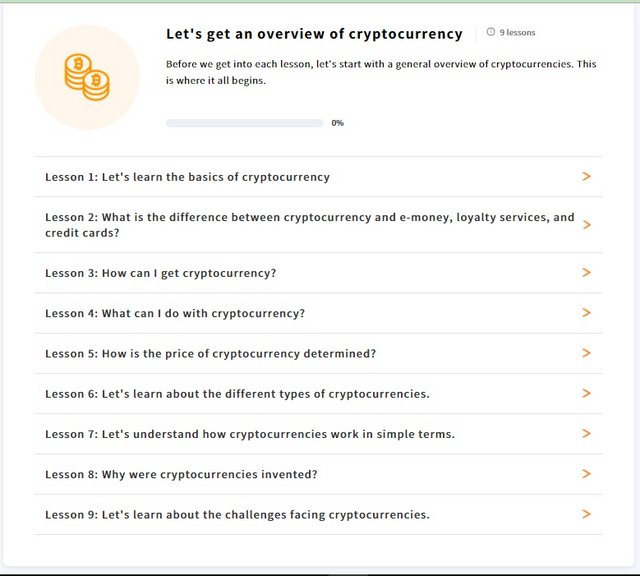
Task: Expand Lesson 1 using its orange chevron
Action: coord(586,176)
